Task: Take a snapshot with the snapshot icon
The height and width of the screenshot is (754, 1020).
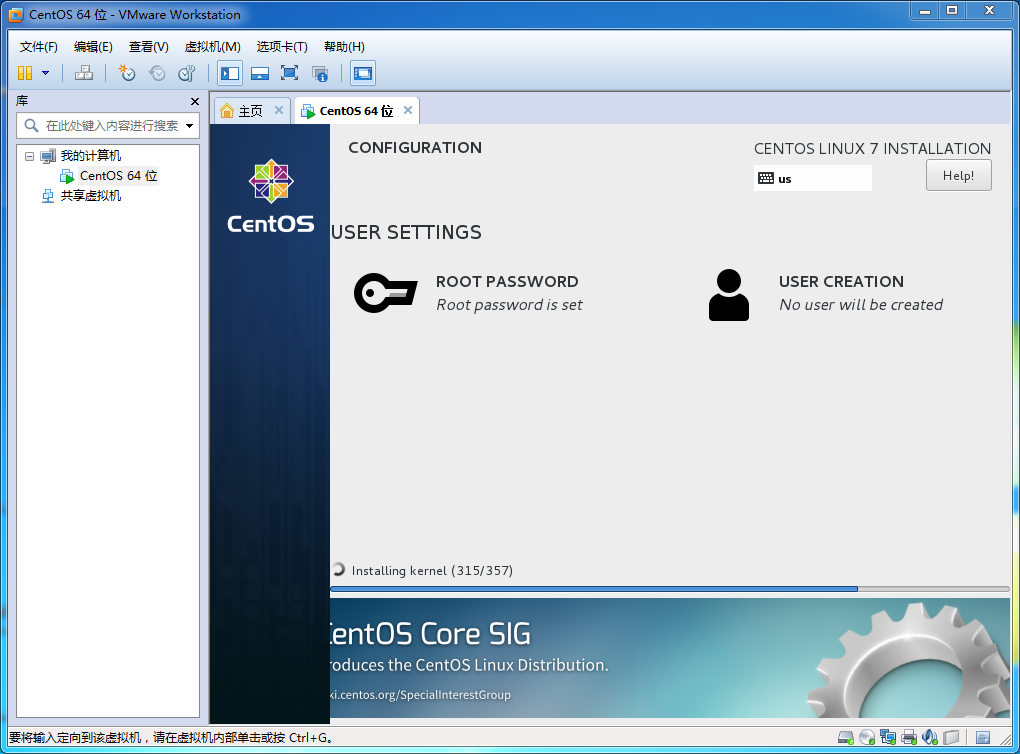Action: 126,73
